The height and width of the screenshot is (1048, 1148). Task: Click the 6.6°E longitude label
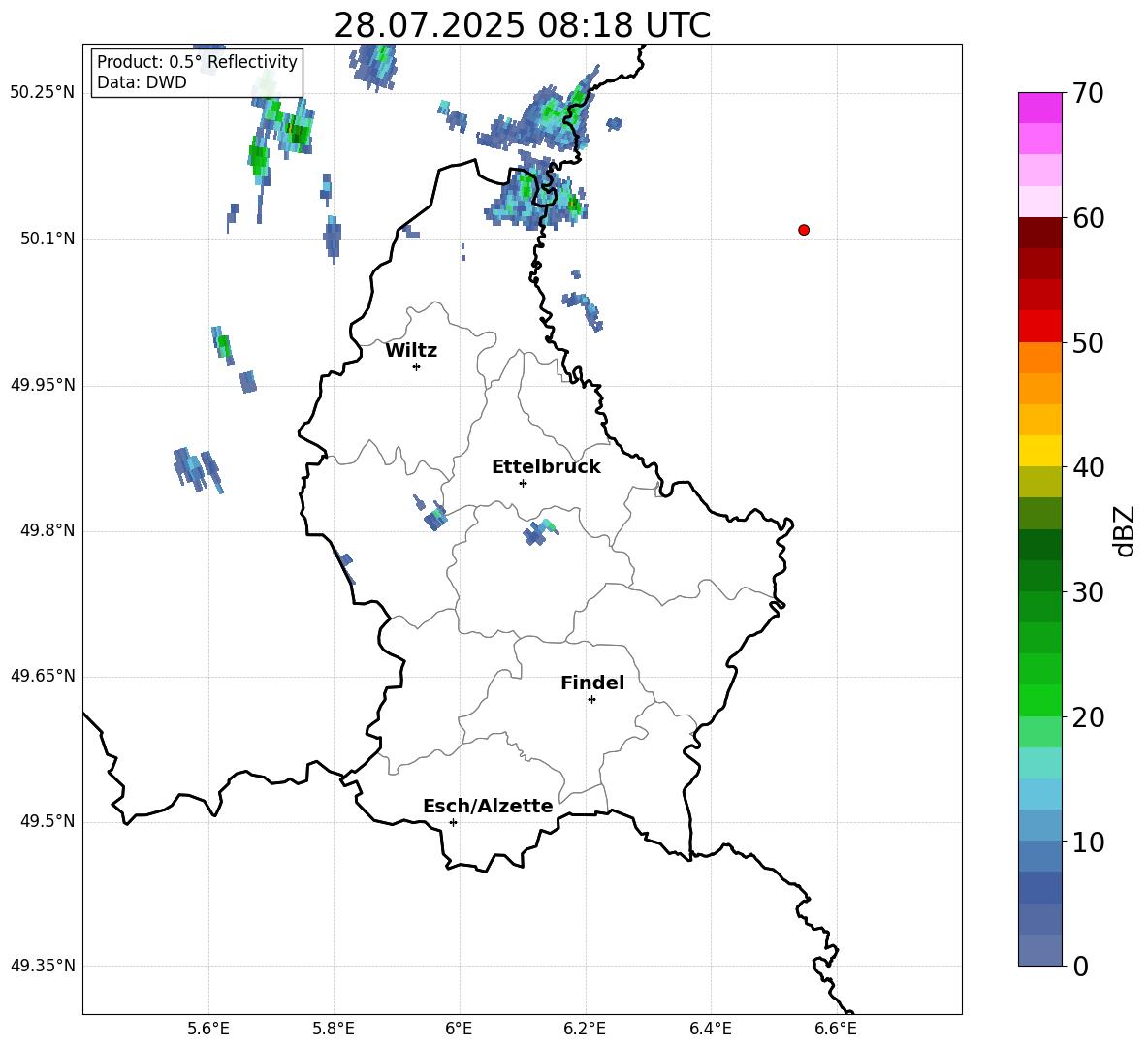click(836, 1029)
